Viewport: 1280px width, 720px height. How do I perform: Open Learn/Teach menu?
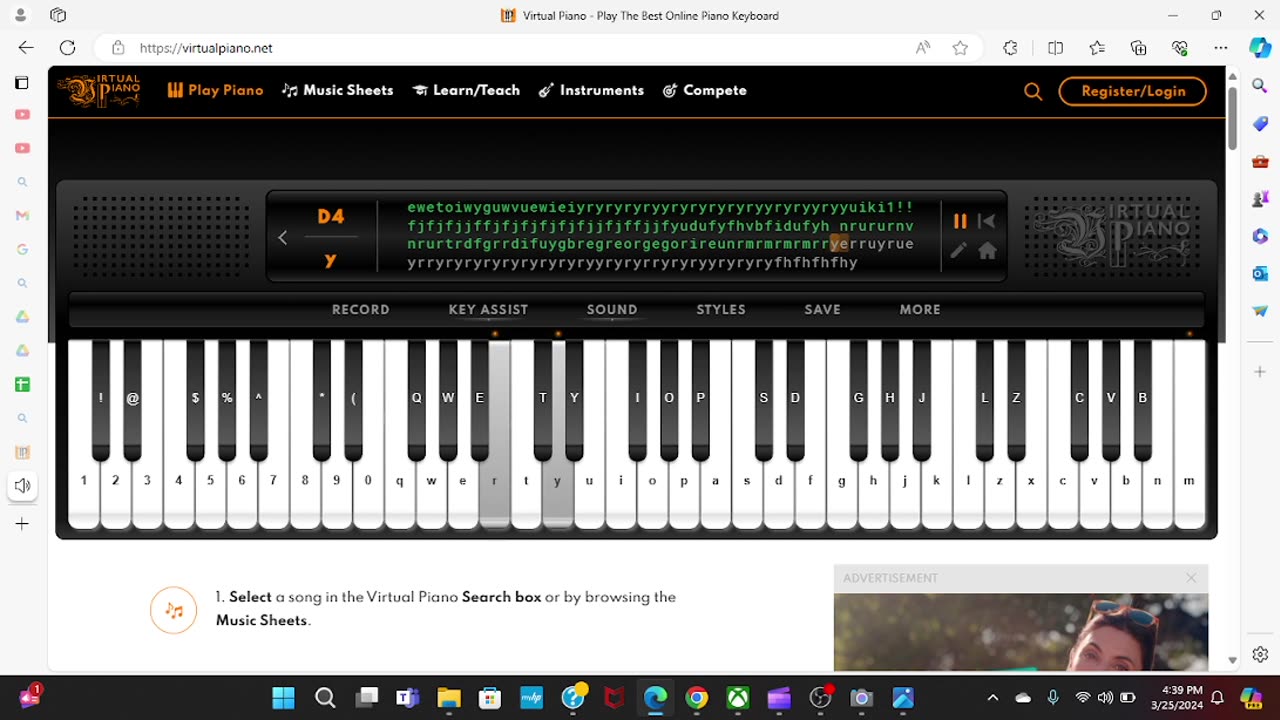[x=466, y=90]
